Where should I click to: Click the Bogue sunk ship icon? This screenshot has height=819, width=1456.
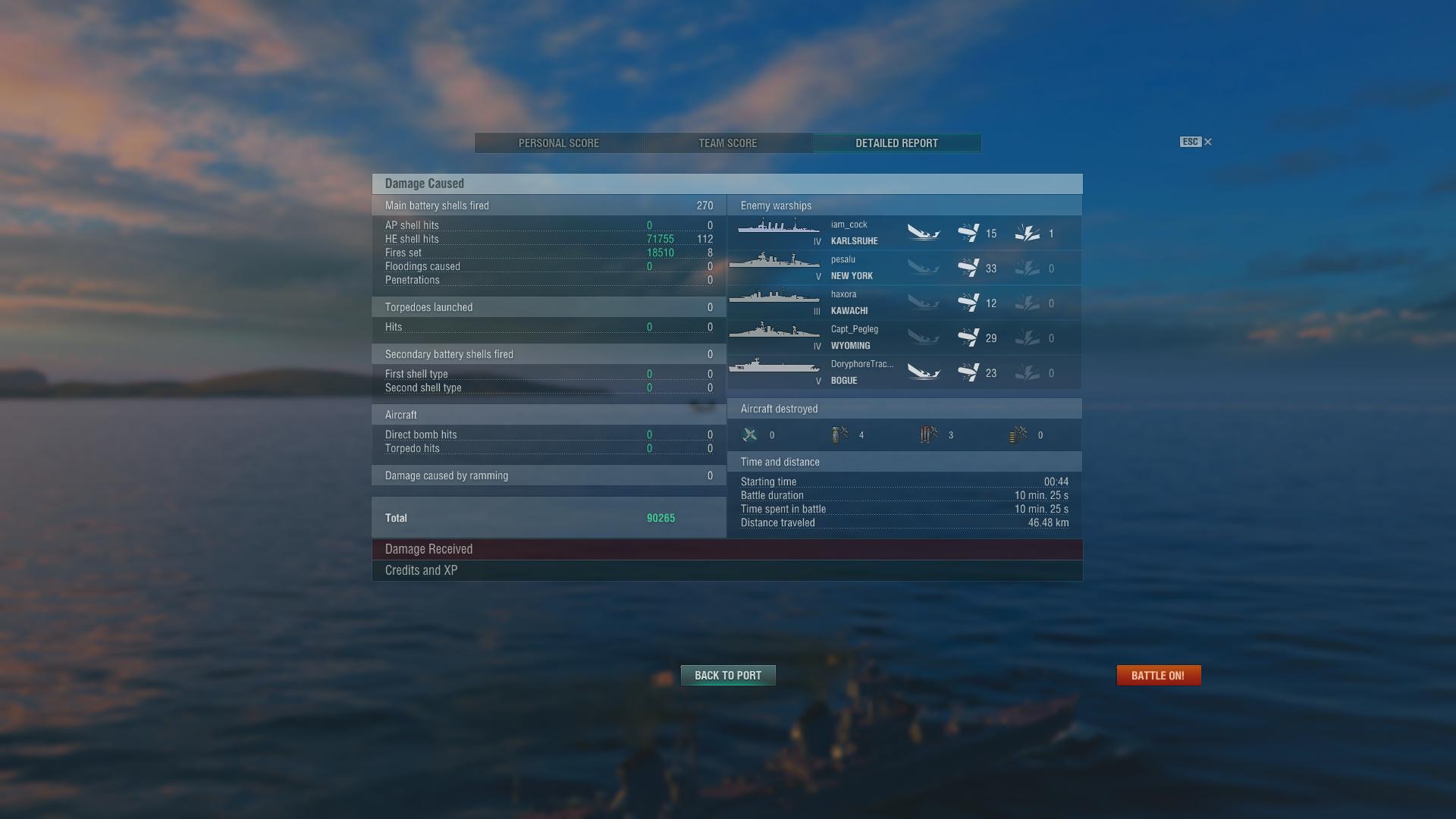point(924,372)
